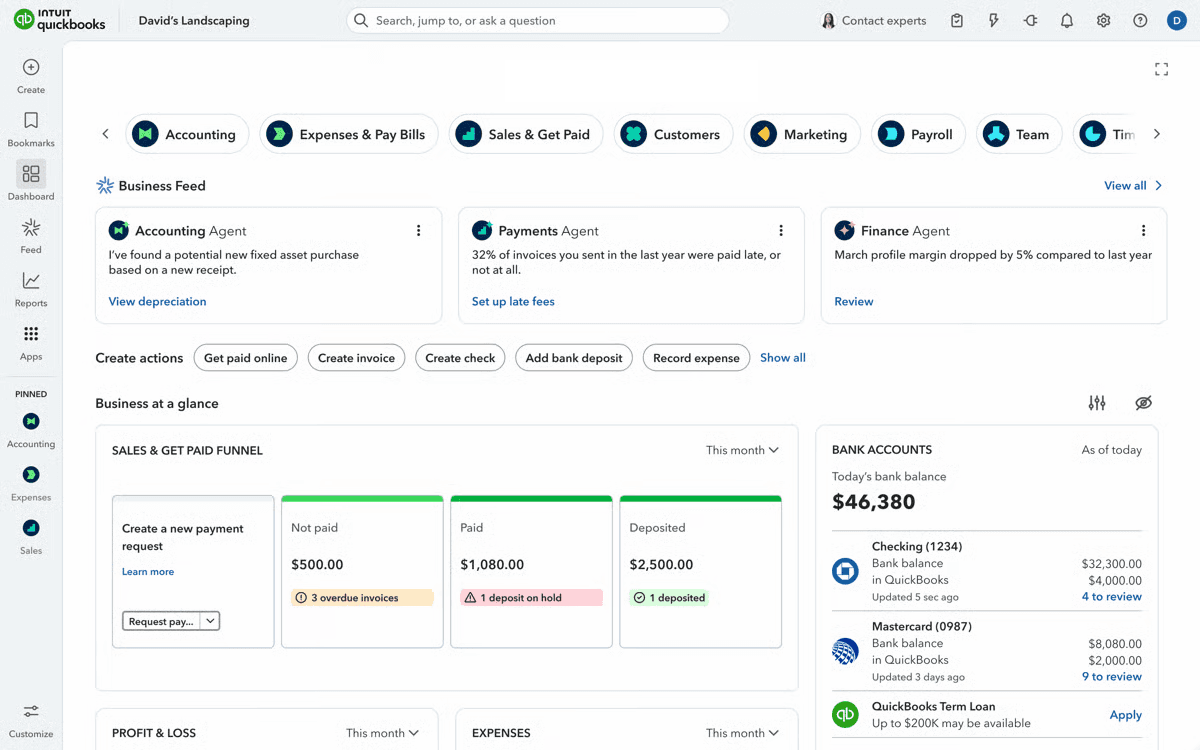Toggle hide amounts eye icon
Screen dimensions: 1200x750
click(1144, 403)
